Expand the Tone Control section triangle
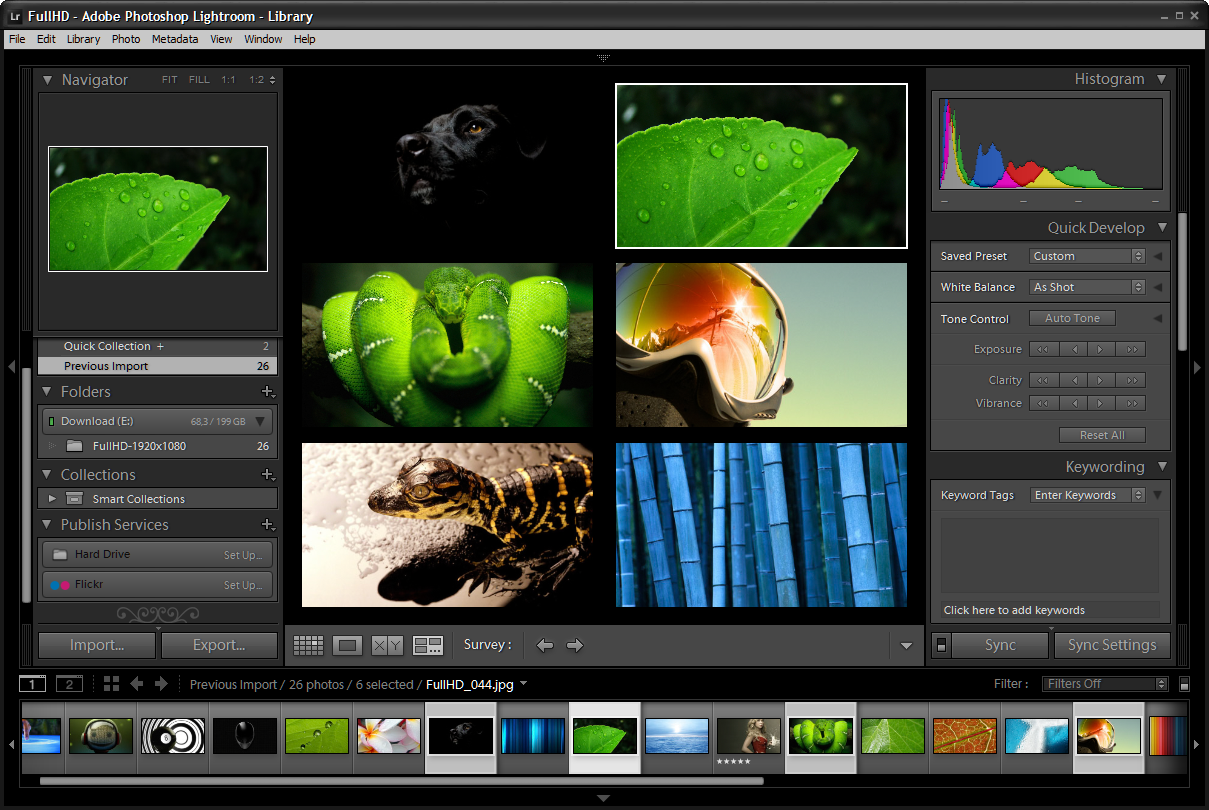Screen dimensions: 1209x810 (1158, 319)
